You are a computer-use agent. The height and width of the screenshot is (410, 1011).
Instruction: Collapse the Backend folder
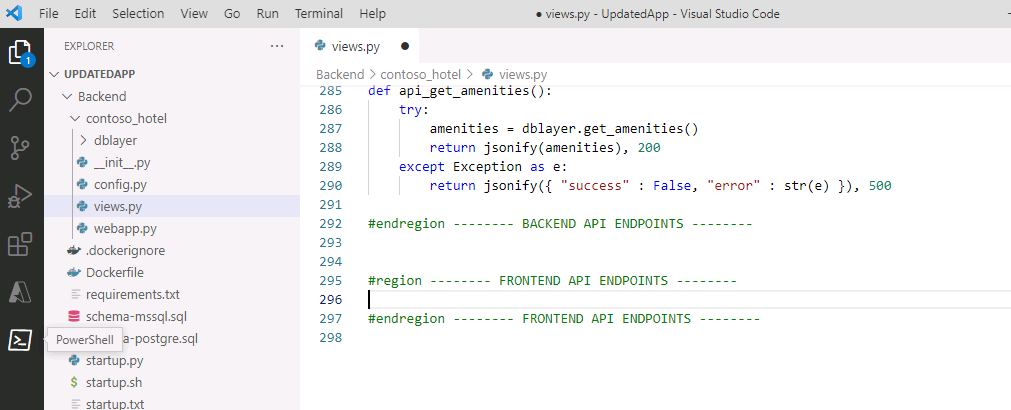click(x=101, y=96)
